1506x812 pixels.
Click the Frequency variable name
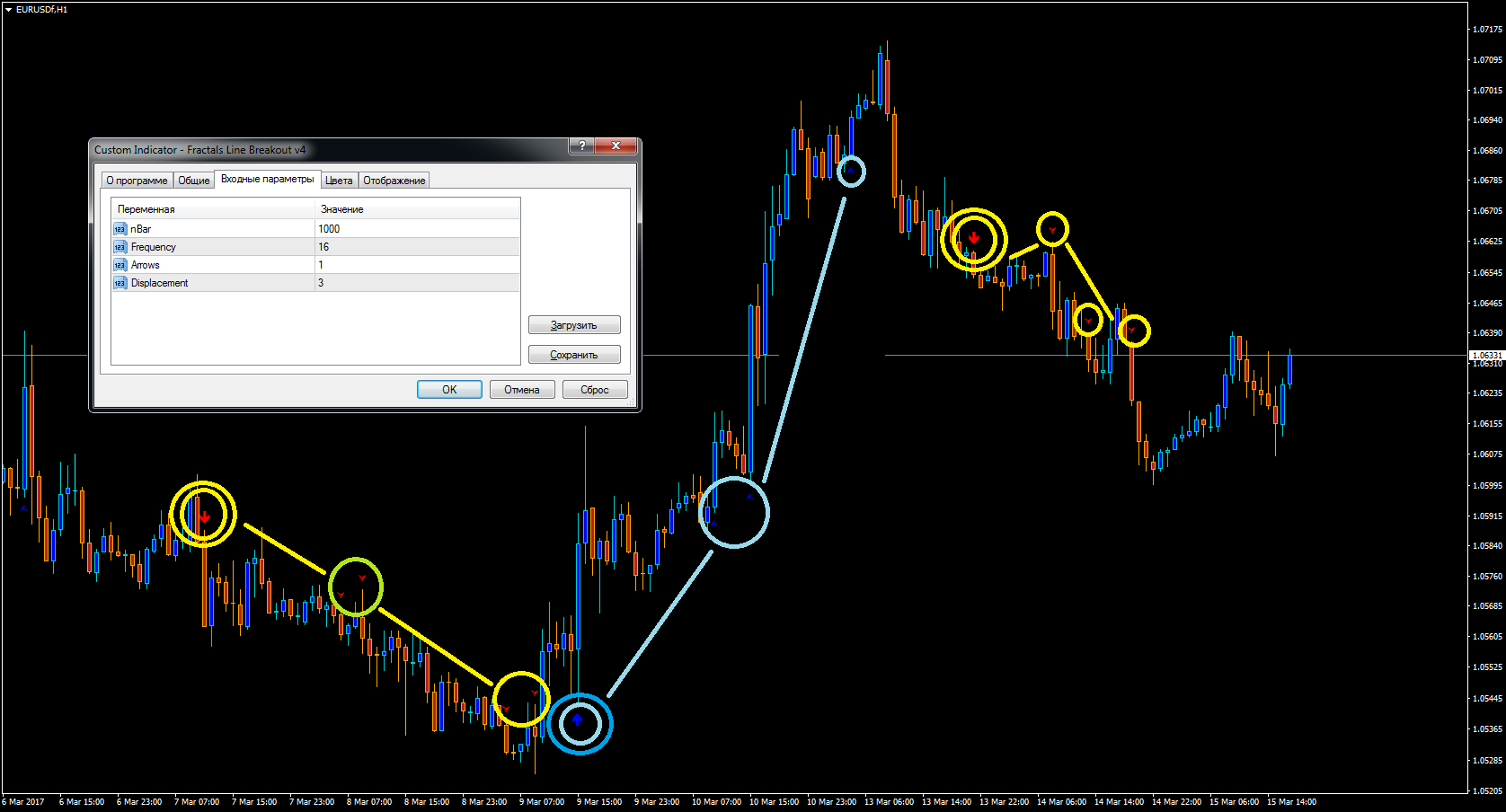pos(154,247)
